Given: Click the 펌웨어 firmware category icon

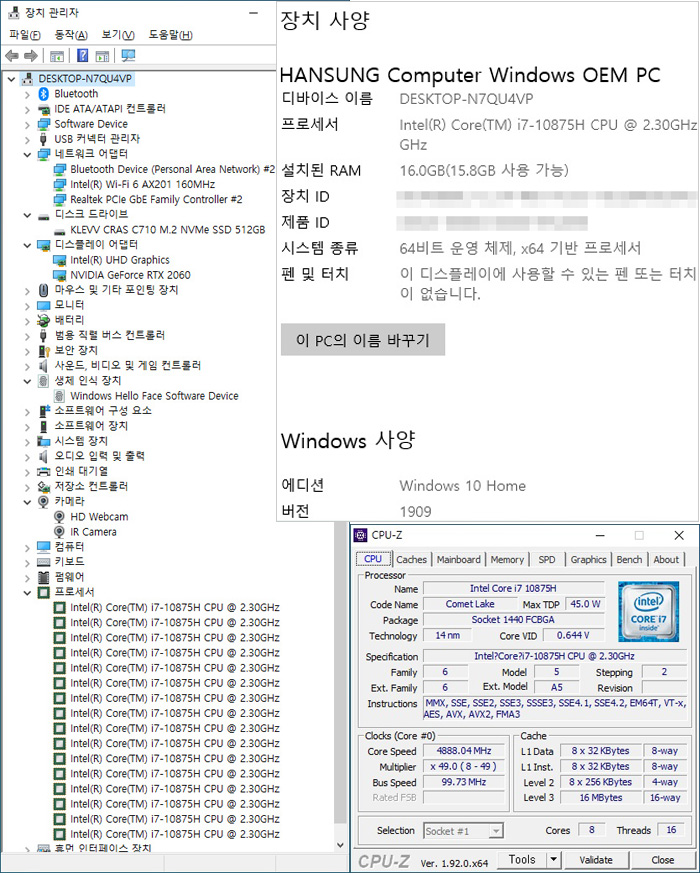Looking at the screenshot, I should (x=44, y=577).
